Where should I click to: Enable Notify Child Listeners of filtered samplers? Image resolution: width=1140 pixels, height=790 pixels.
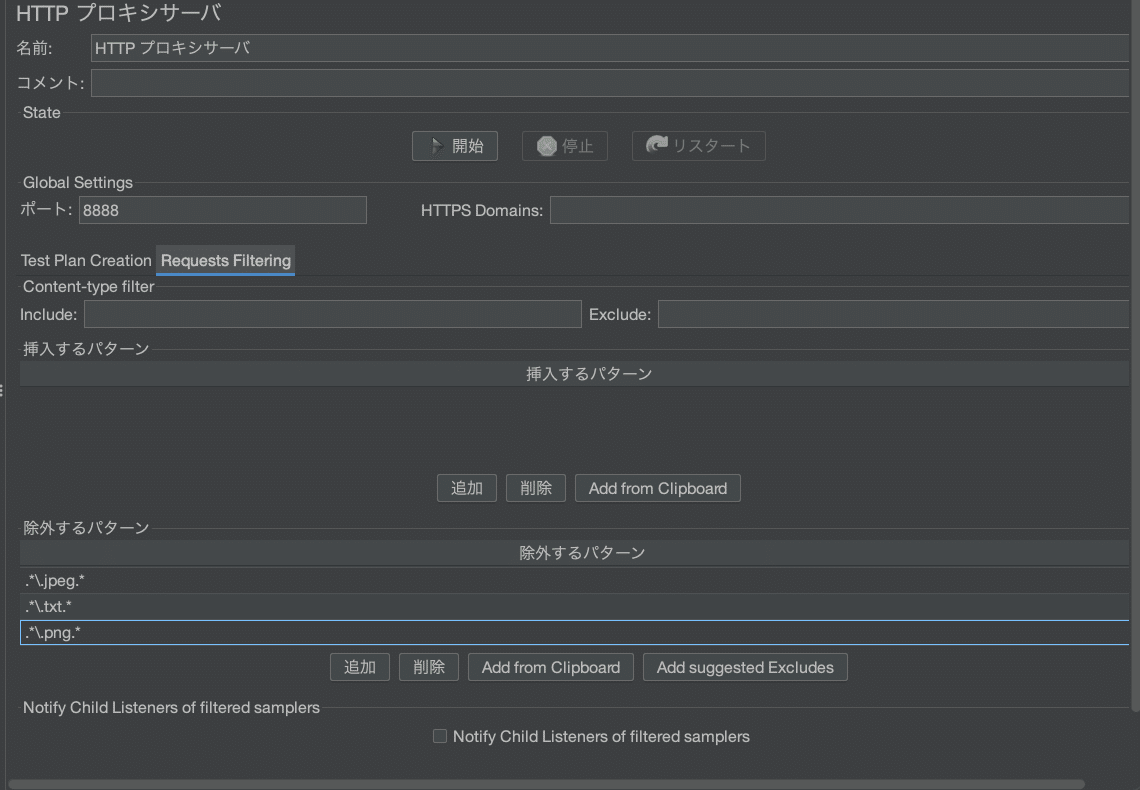coord(440,736)
